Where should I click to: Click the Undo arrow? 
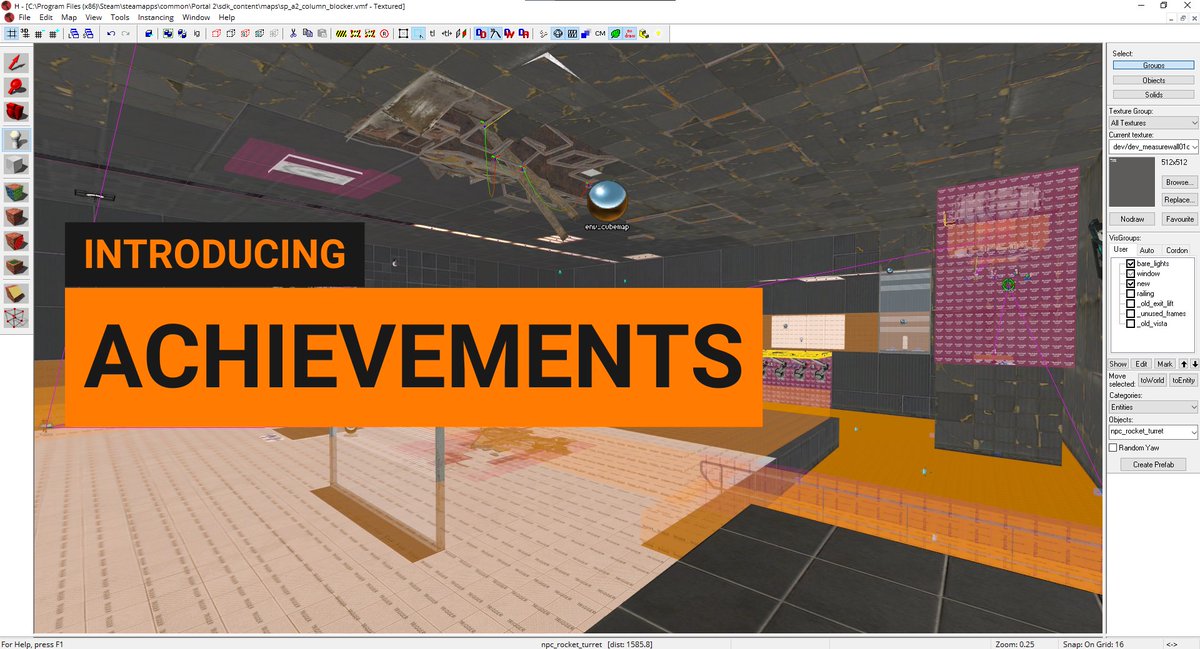pyautogui.click(x=111, y=33)
